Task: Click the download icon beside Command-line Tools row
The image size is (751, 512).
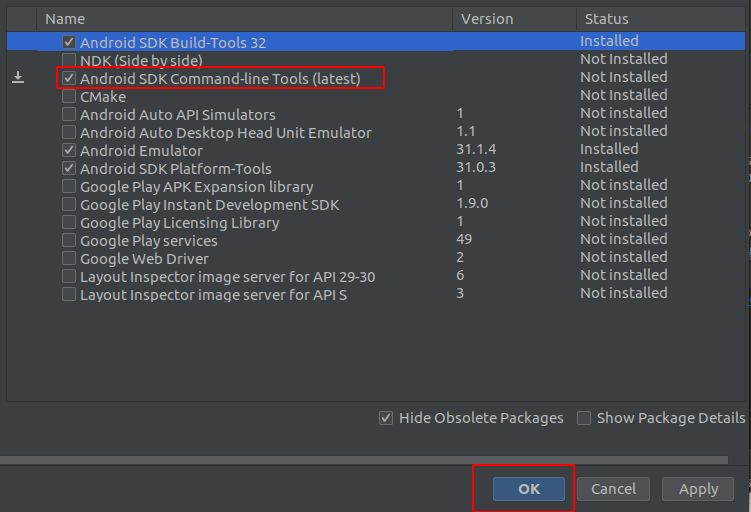Action: [x=18, y=77]
